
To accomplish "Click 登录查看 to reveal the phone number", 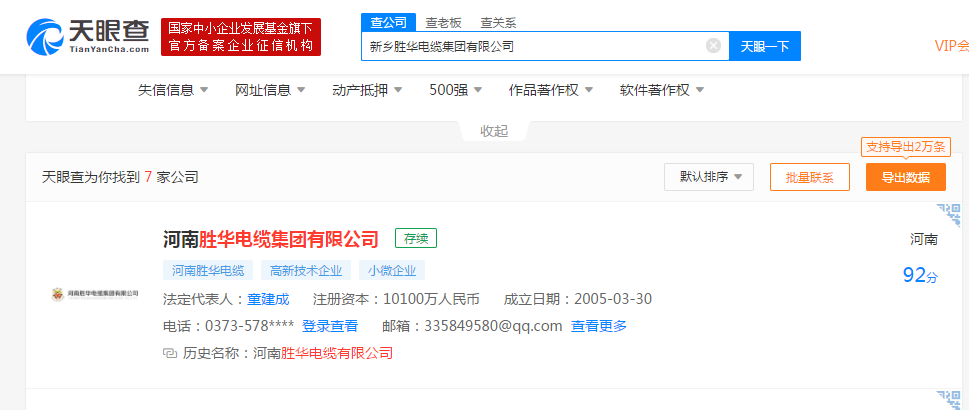I will click(329, 326).
